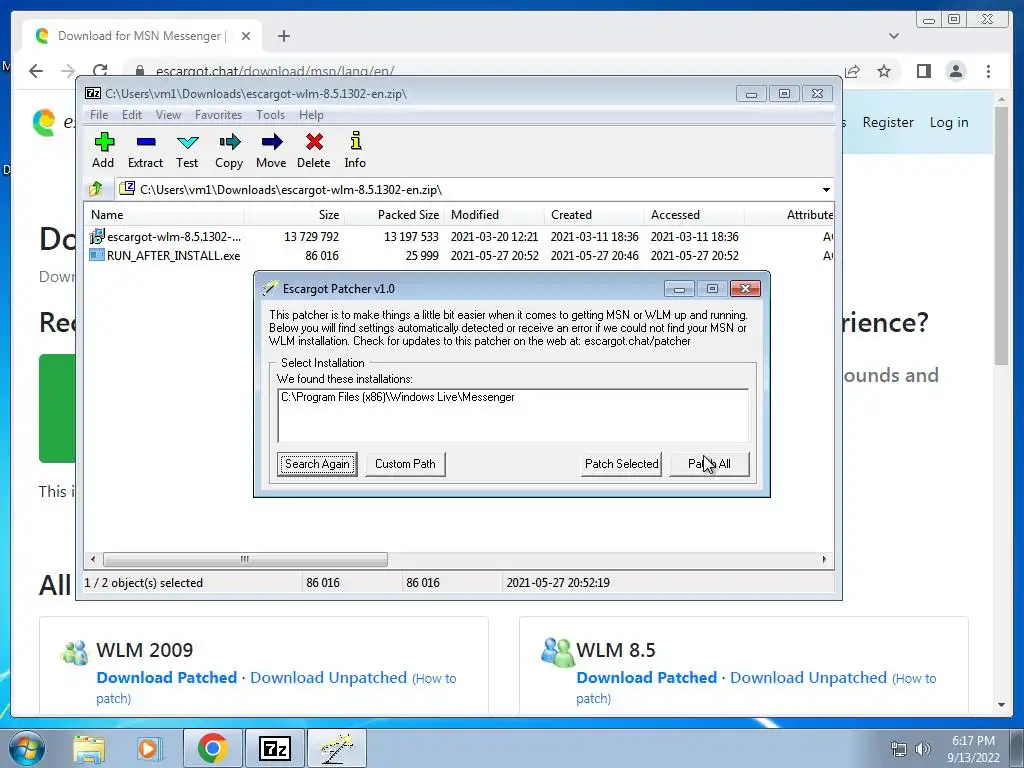Close the Escargot Patcher dialog
This screenshot has width=1024, height=768.
[745, 289]
